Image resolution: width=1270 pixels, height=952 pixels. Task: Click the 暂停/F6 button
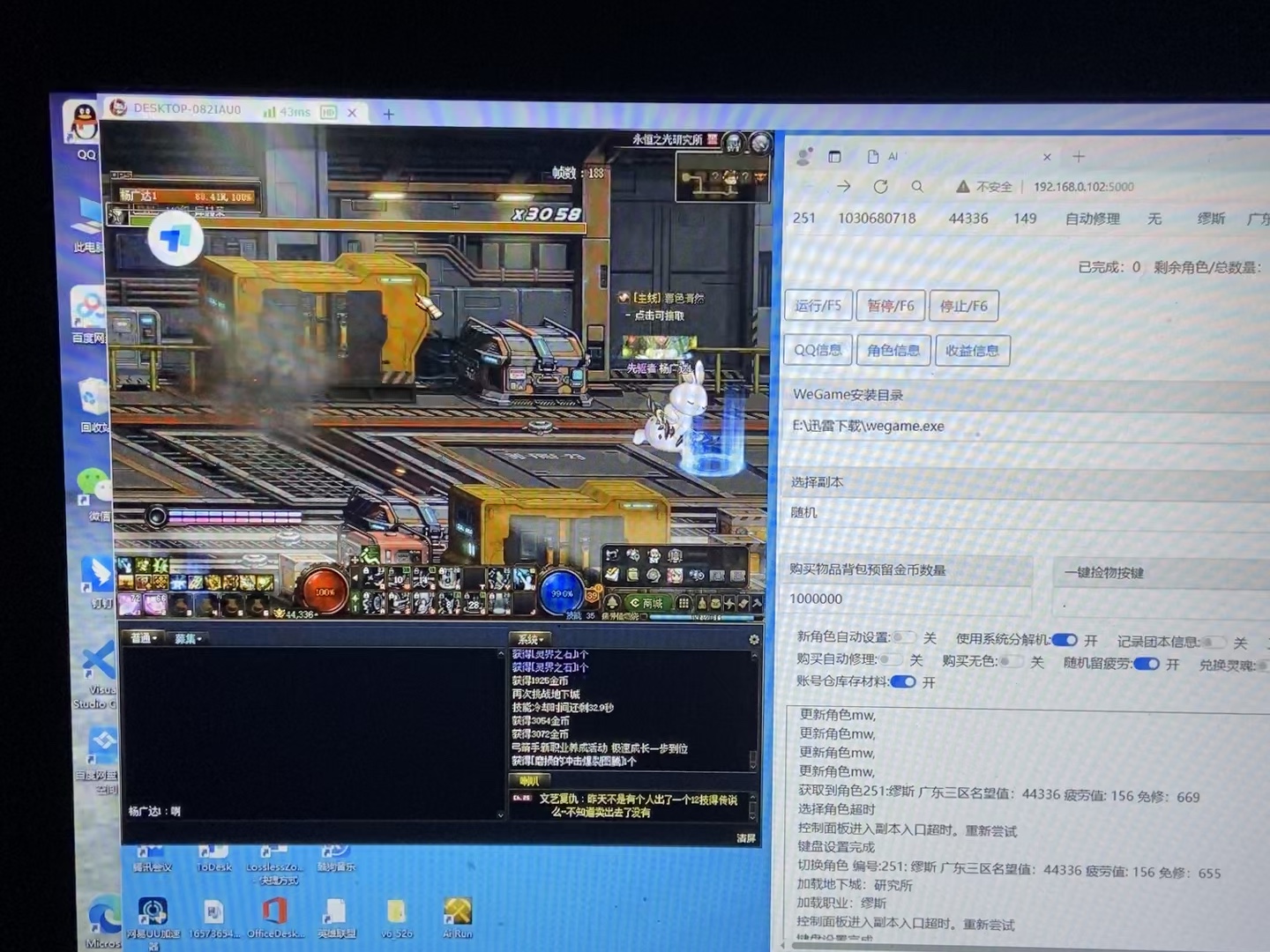891,306
